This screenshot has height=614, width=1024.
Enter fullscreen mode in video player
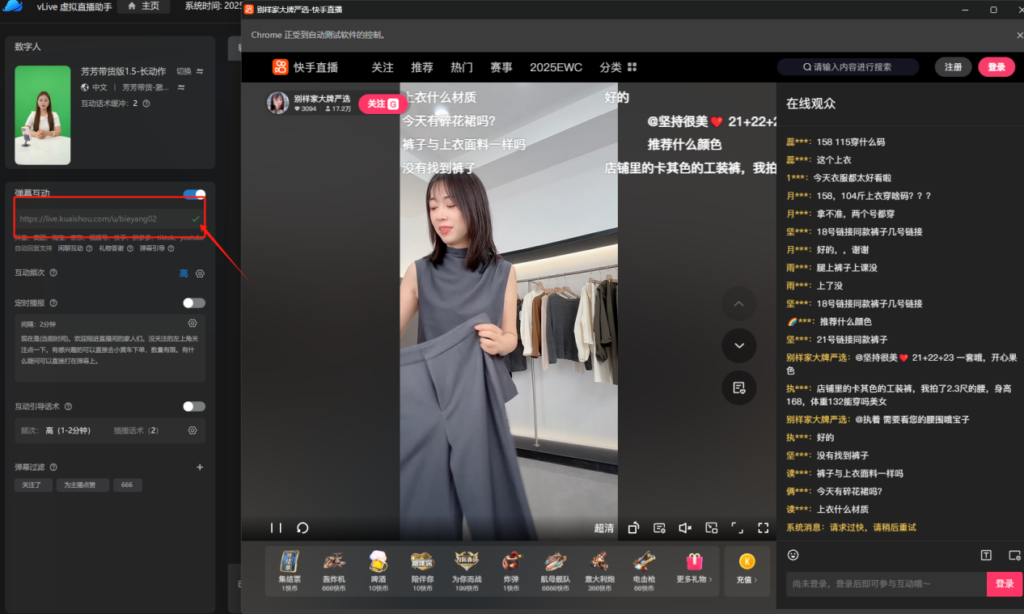[x=763, y=528]
